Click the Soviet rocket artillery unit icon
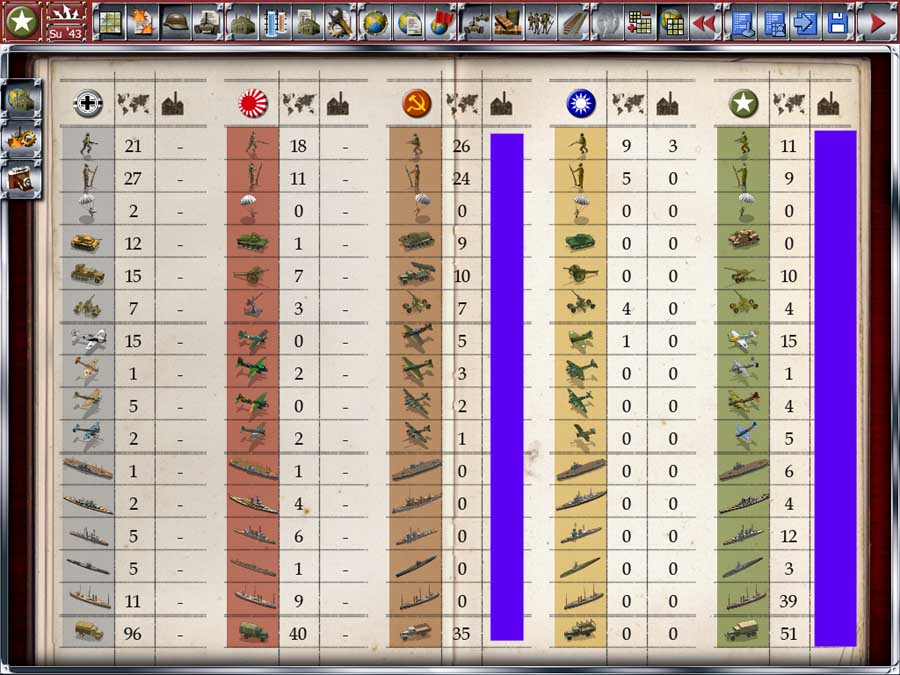 click(x=417, y=275)
